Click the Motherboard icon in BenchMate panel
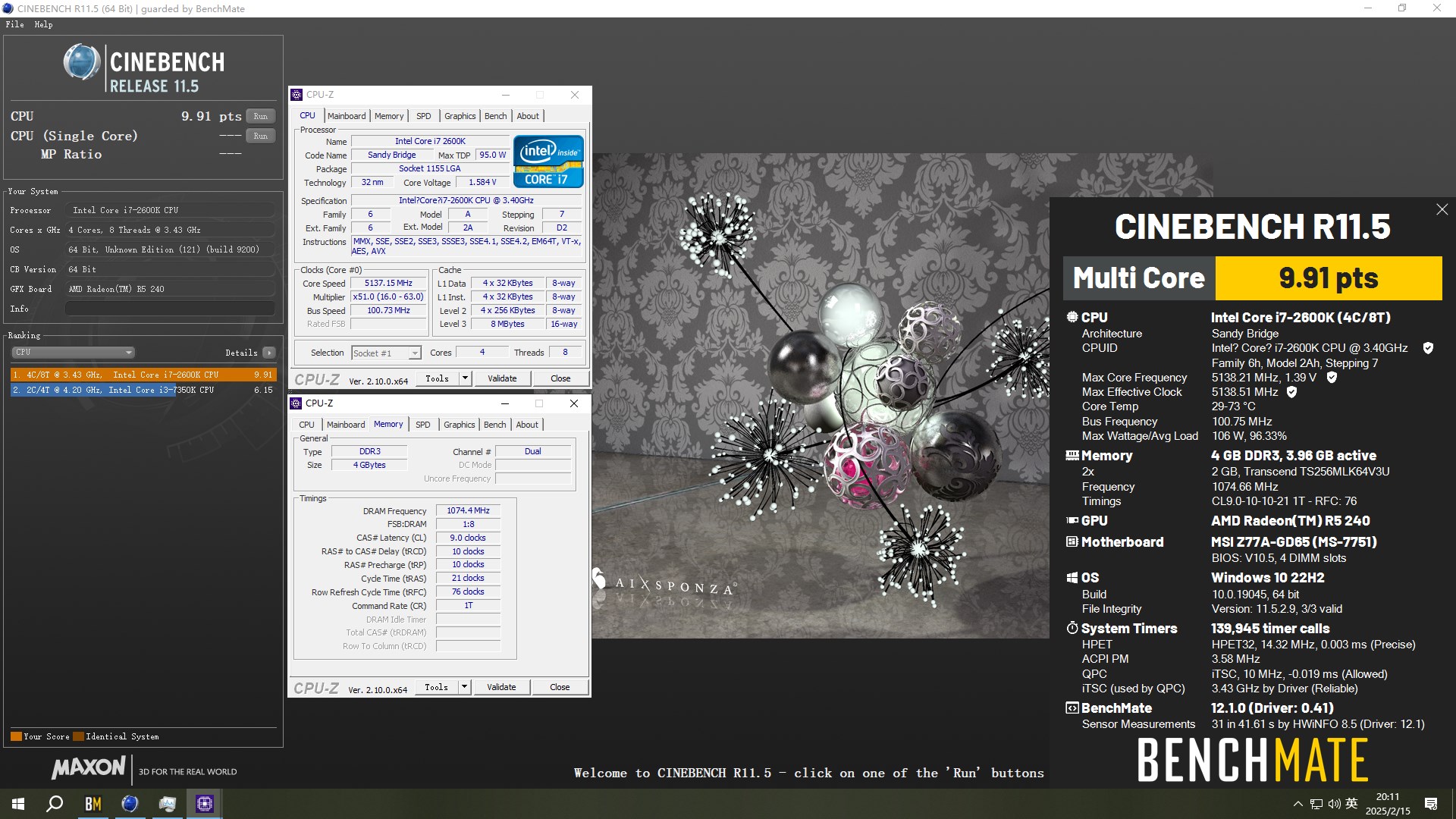The width and height of the screenshot is (1456, 819). point(1072,542)
